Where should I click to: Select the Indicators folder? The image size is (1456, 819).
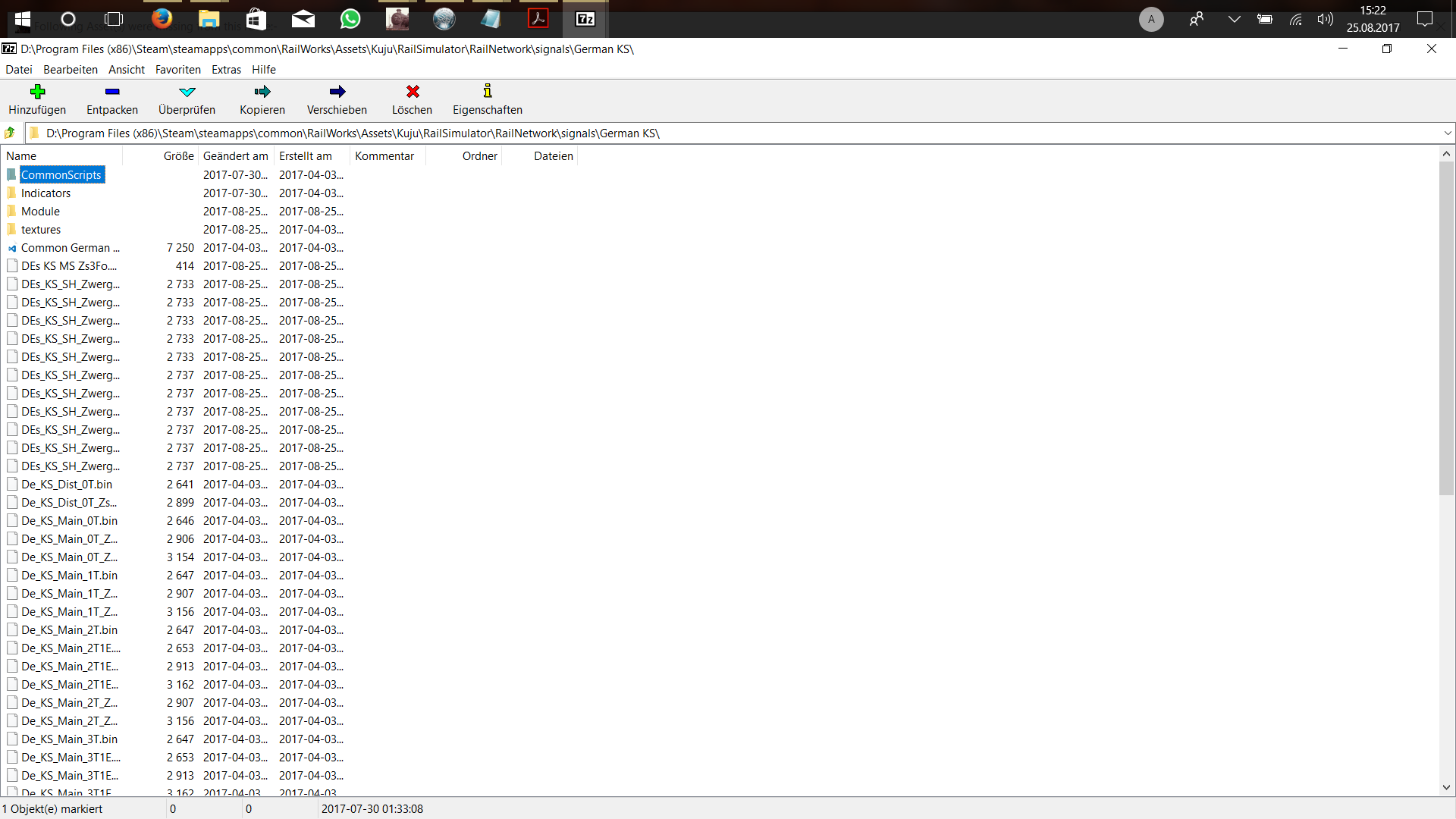(45, 193)
